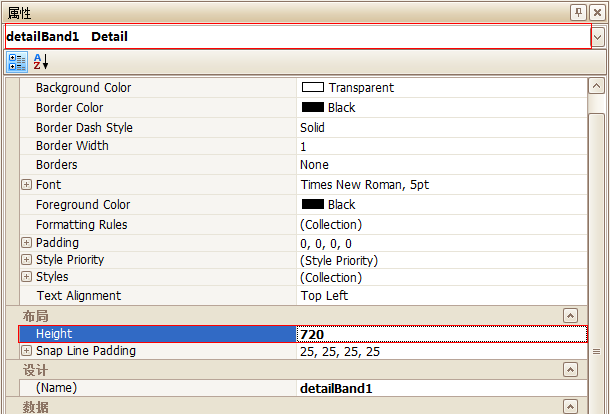Click the Foreground Color black swatch
This screenshot has height=414, width=610.
pyautogui.click(x=312, y=204)
